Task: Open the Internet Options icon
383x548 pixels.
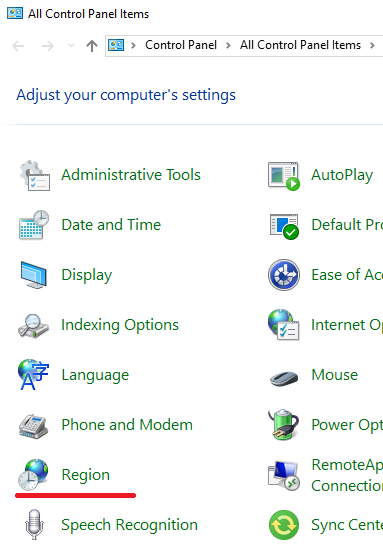Action: click(283, 325)
